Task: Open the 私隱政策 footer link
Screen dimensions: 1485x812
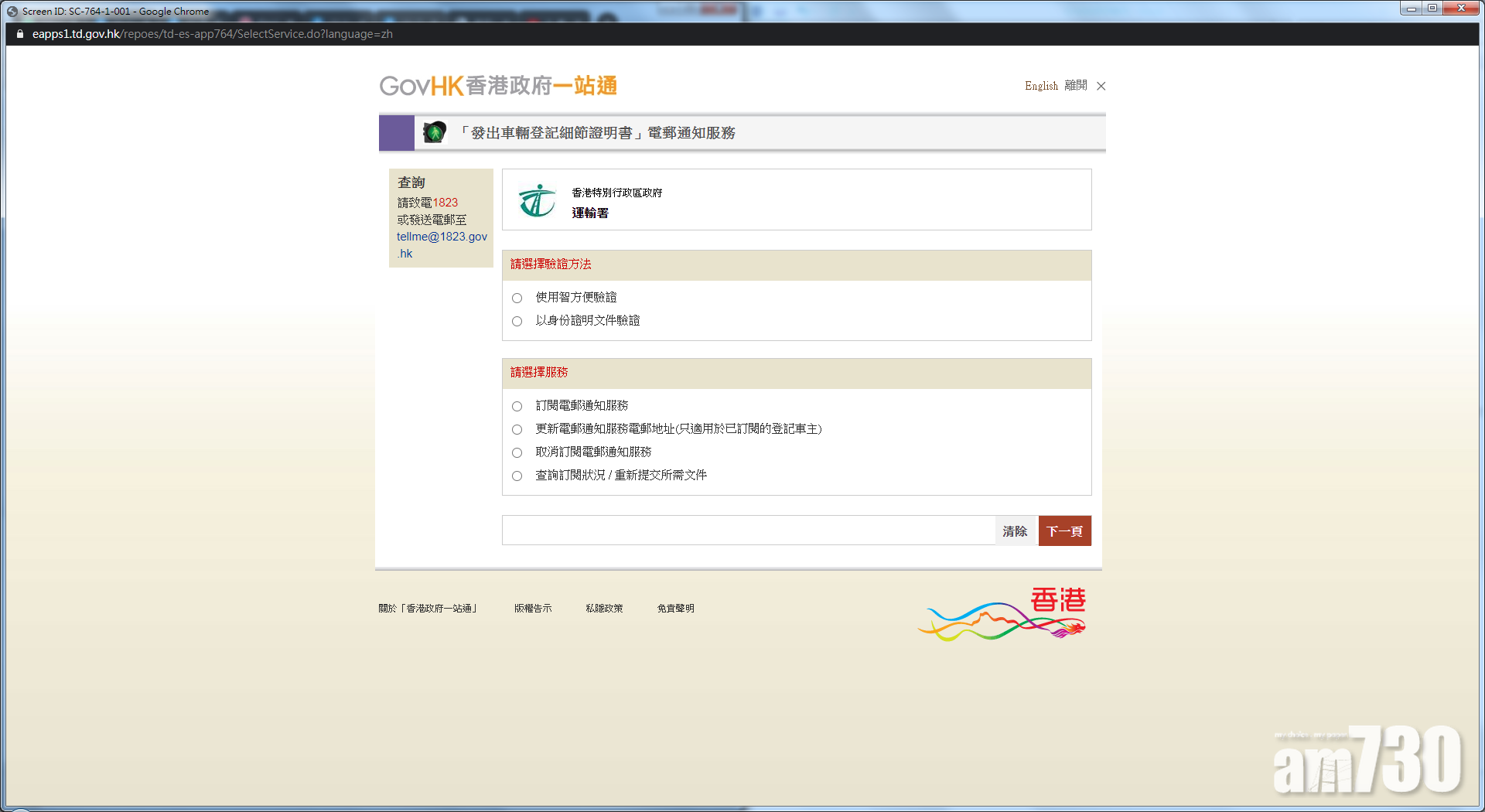Action: pos(605,608)
